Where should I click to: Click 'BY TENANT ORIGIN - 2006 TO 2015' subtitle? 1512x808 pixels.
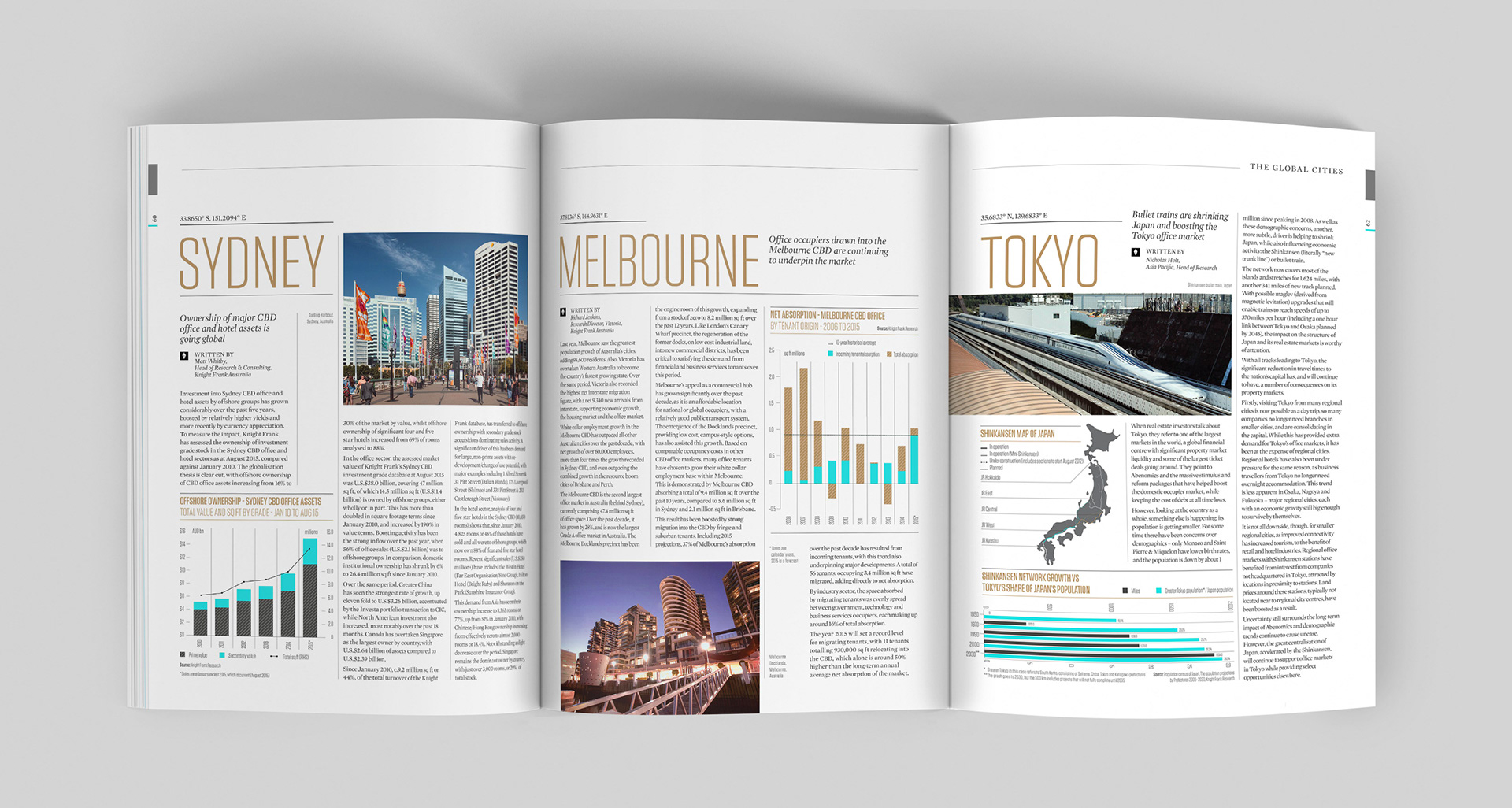pos(815,326)
